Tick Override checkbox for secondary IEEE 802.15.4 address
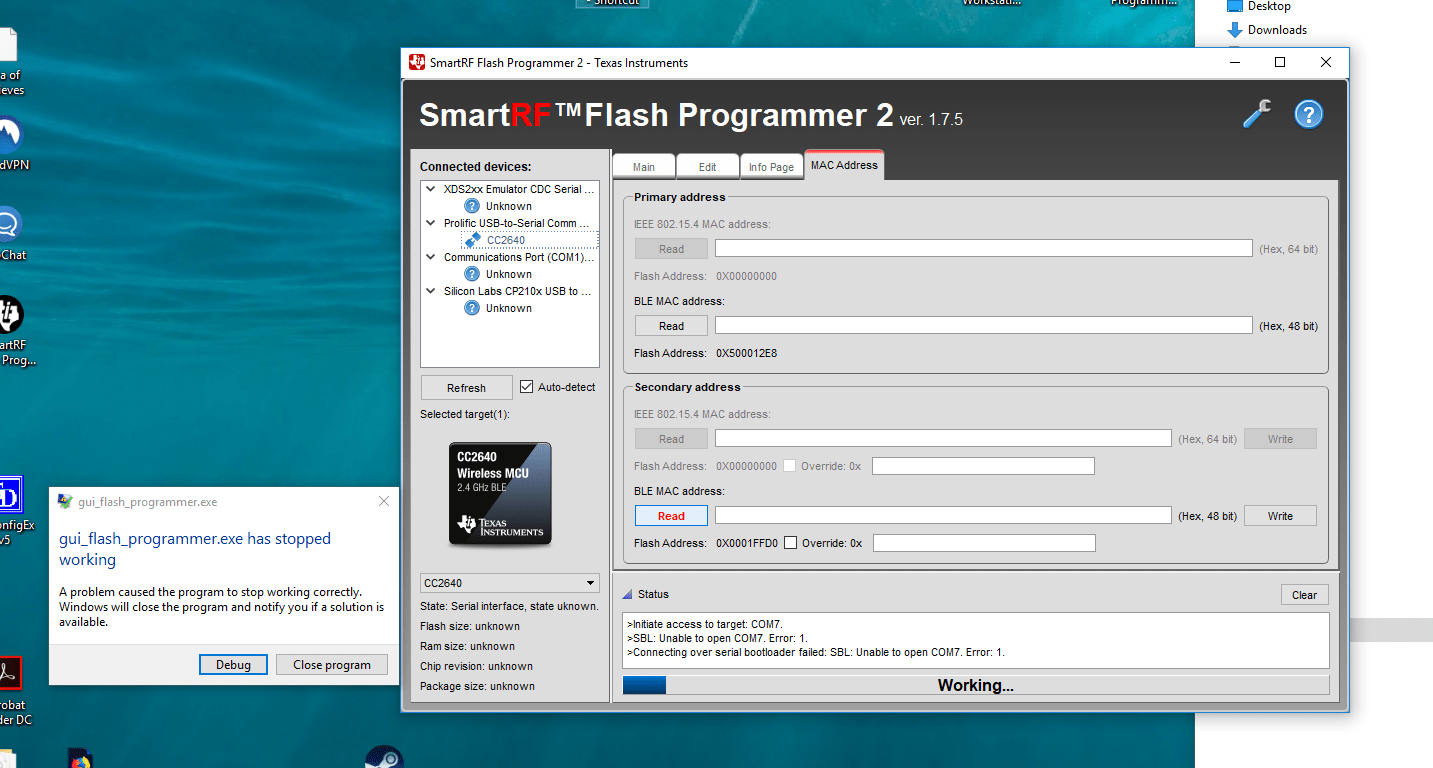This screenshot has height=768, width=1433. tap(790, 466)
